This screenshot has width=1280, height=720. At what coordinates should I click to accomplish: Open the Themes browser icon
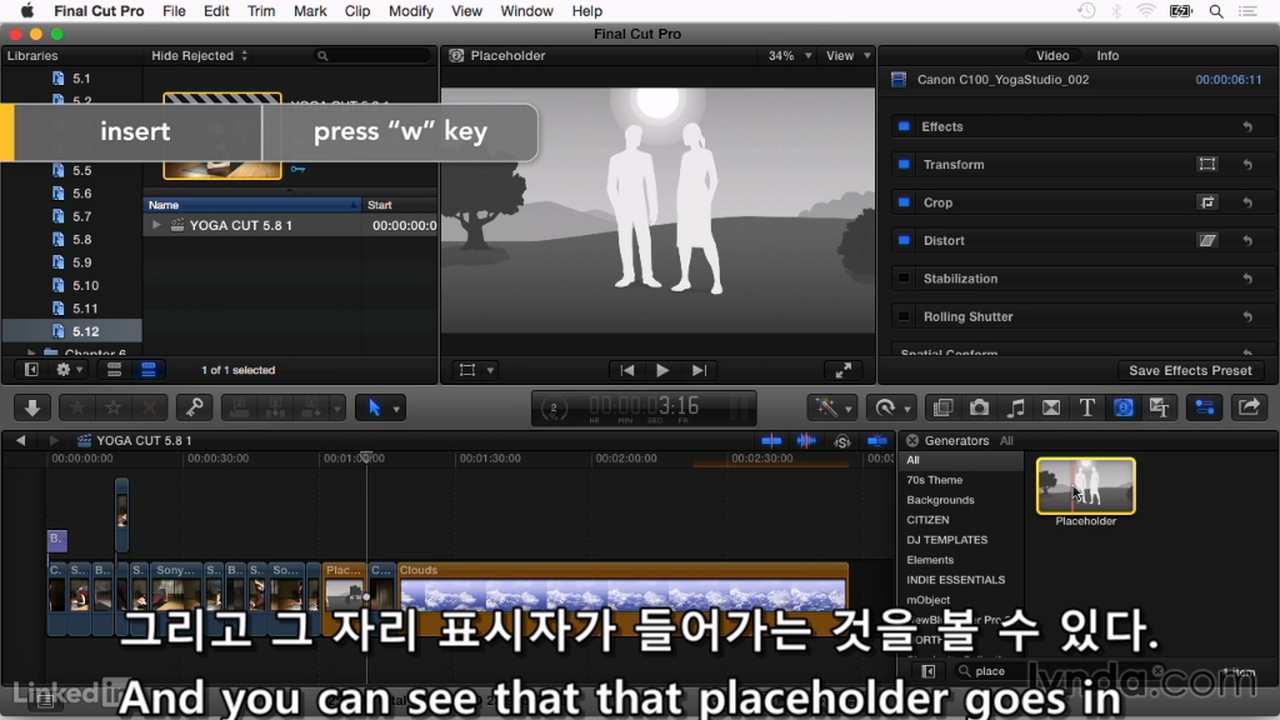click(x=1159, y=407)
